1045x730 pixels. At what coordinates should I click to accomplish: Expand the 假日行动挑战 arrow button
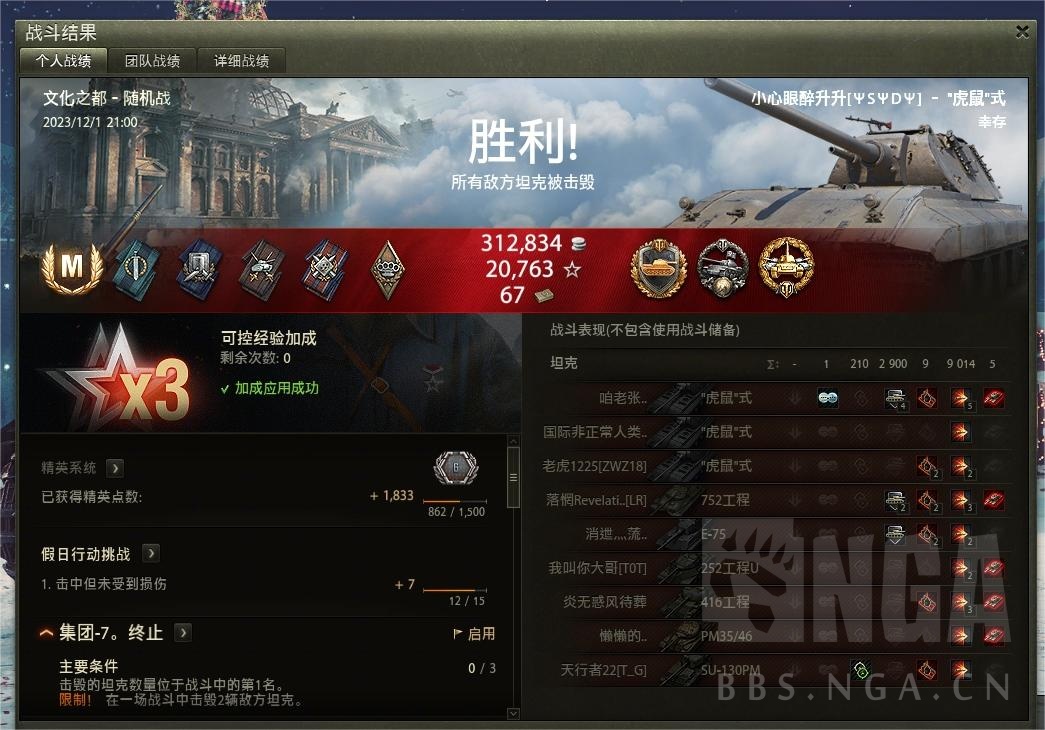[x=151, y=553]
